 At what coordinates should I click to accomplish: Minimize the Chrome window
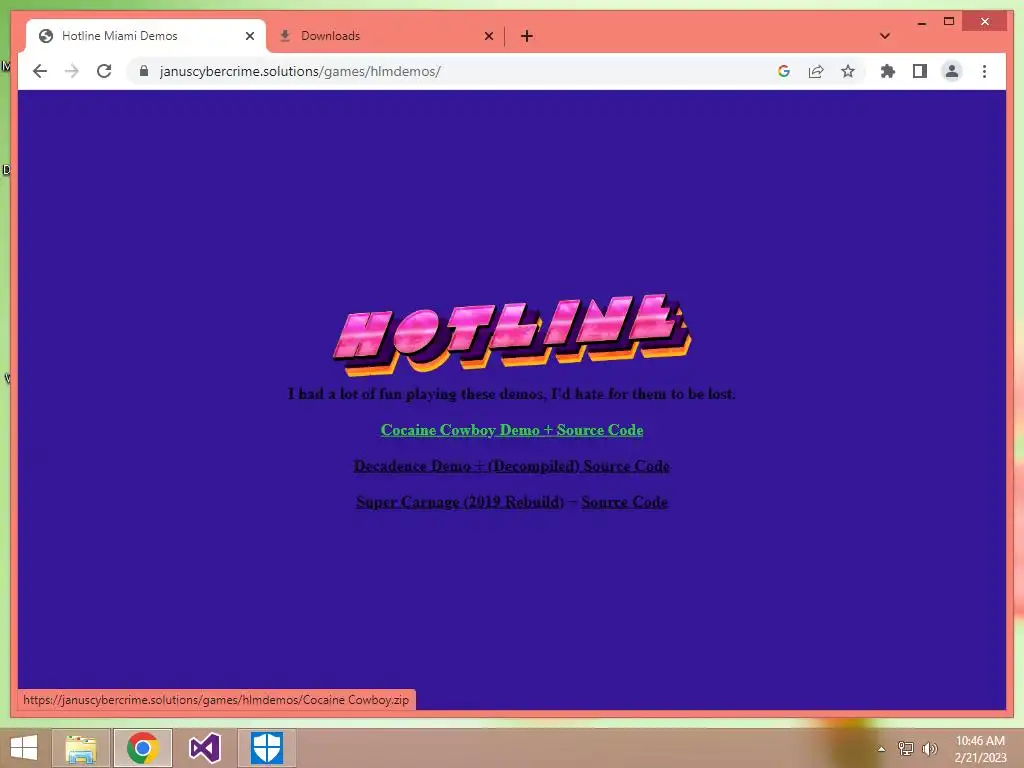coord(921,22)
